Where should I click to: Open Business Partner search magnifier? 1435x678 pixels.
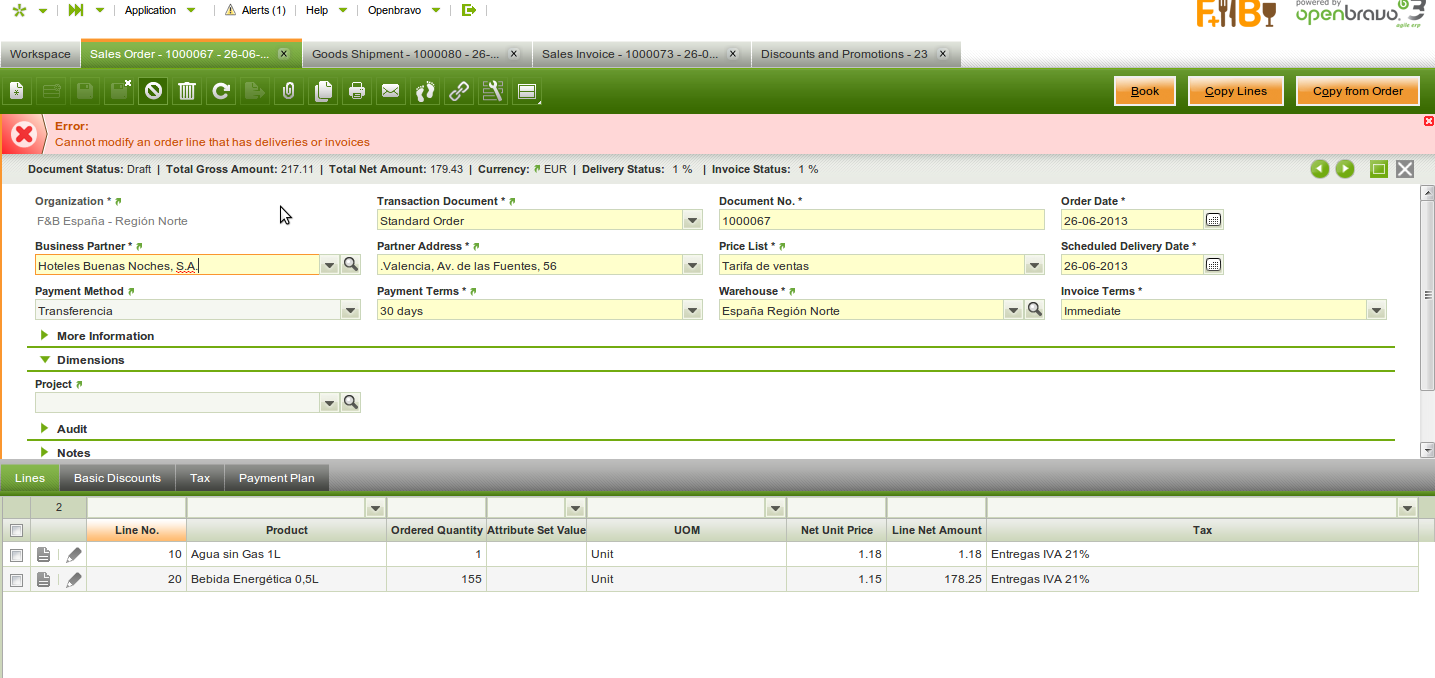[x=351, y=265]
